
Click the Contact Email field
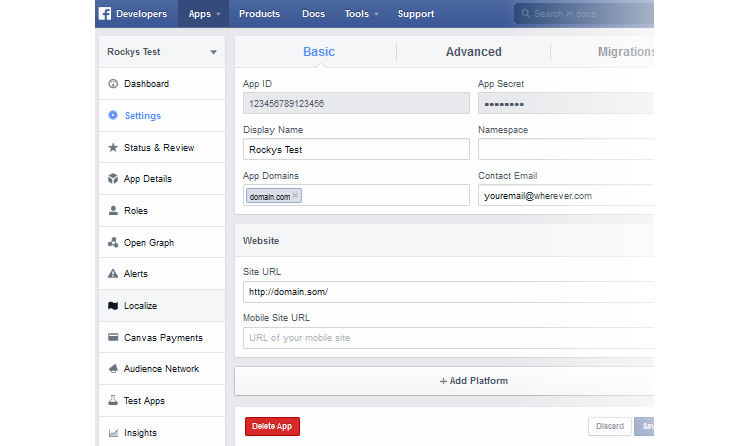click(x=566, y=195)
